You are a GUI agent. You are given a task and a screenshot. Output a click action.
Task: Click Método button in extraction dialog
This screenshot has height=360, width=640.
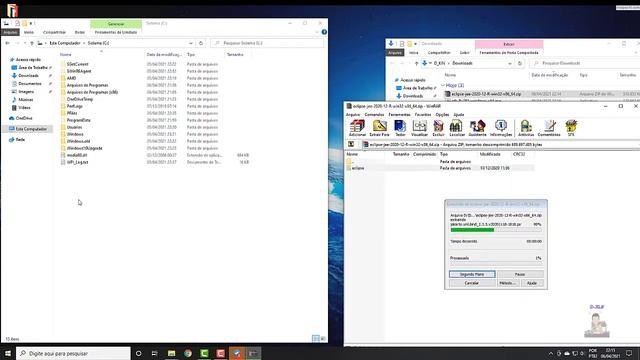click(x=507, y=283)
